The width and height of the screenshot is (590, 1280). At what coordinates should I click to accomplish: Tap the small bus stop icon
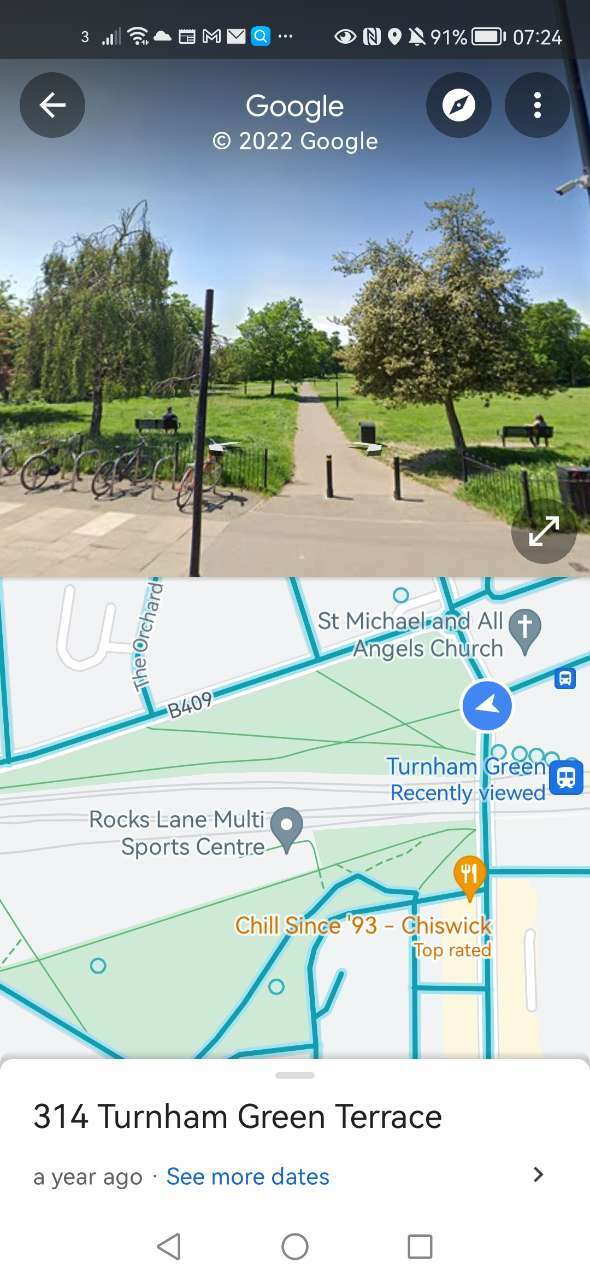pos(565,679)
